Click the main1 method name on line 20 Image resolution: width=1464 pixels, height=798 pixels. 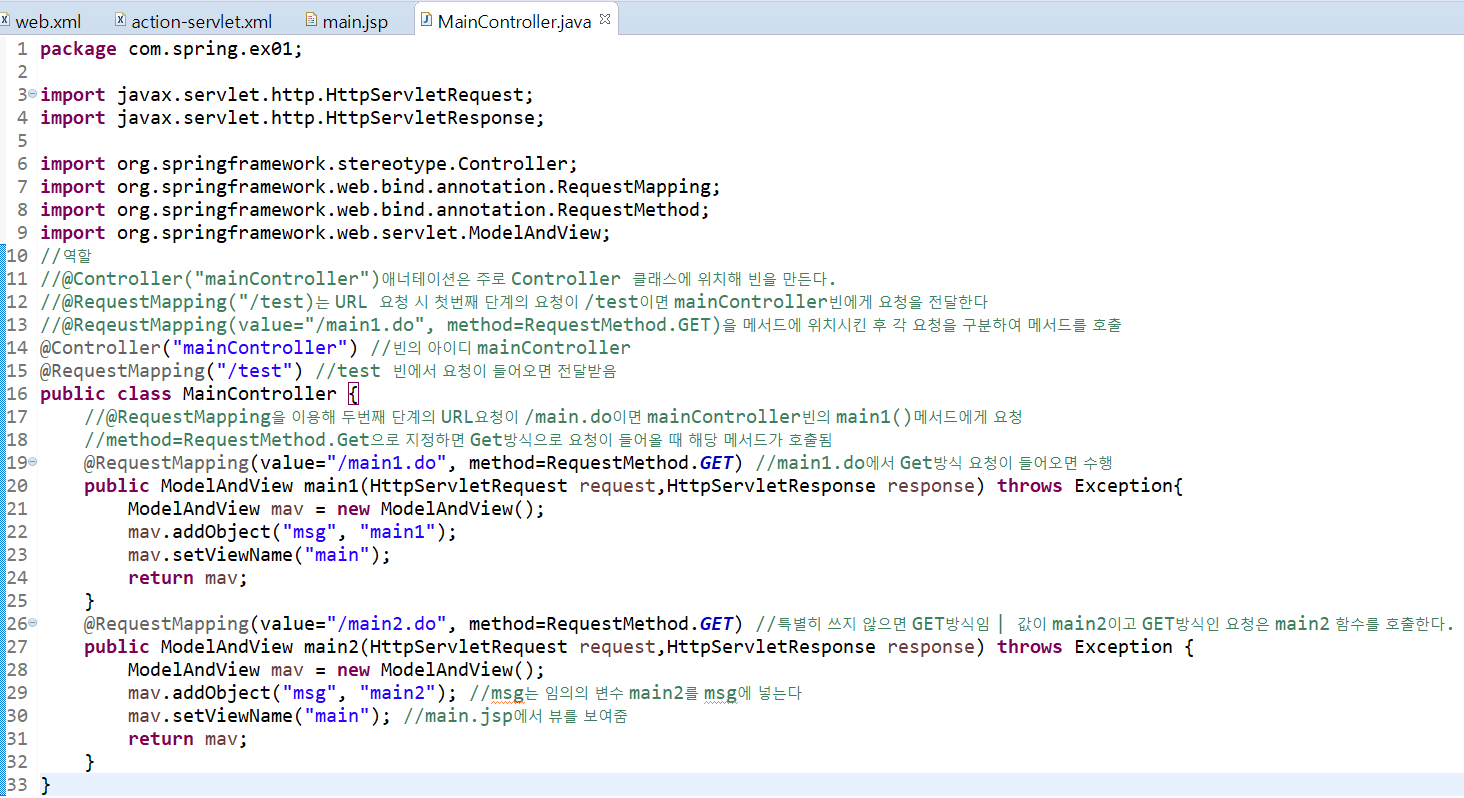(331, 486)
